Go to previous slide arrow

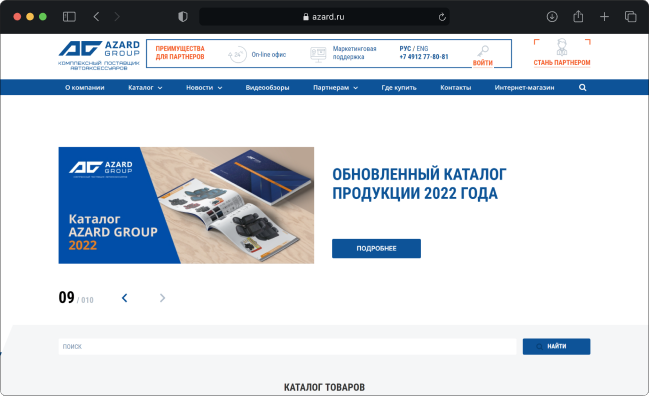[x=125, y=298]
